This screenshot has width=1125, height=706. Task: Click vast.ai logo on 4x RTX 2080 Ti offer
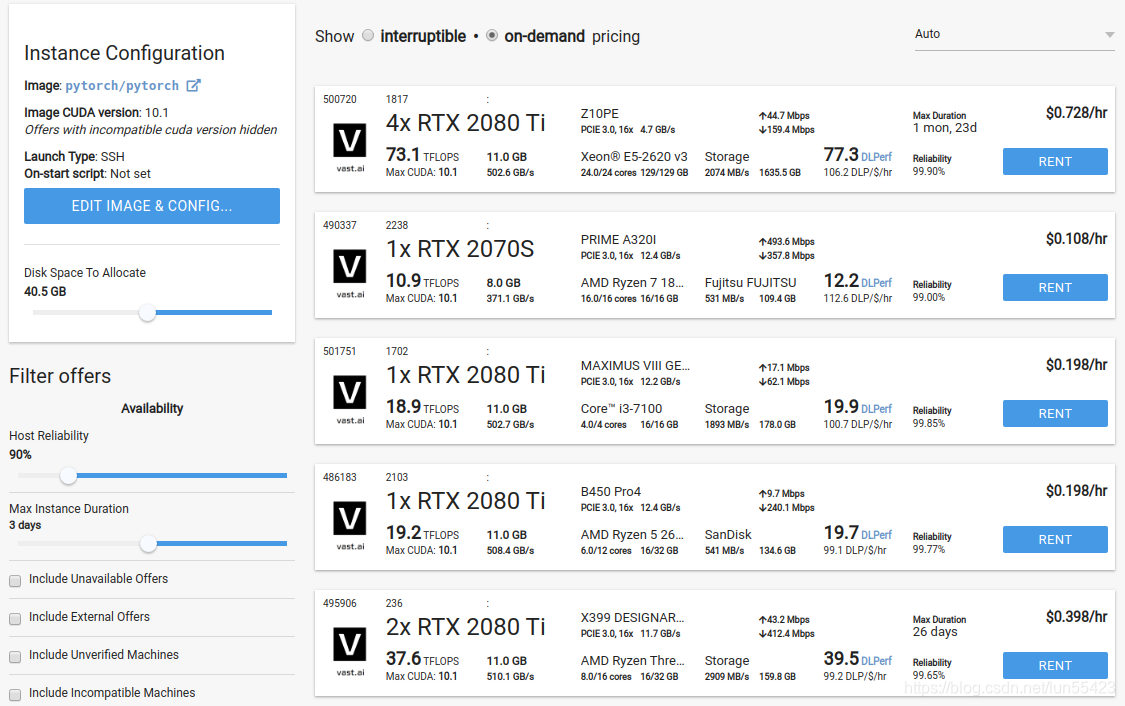pos(350,146)
